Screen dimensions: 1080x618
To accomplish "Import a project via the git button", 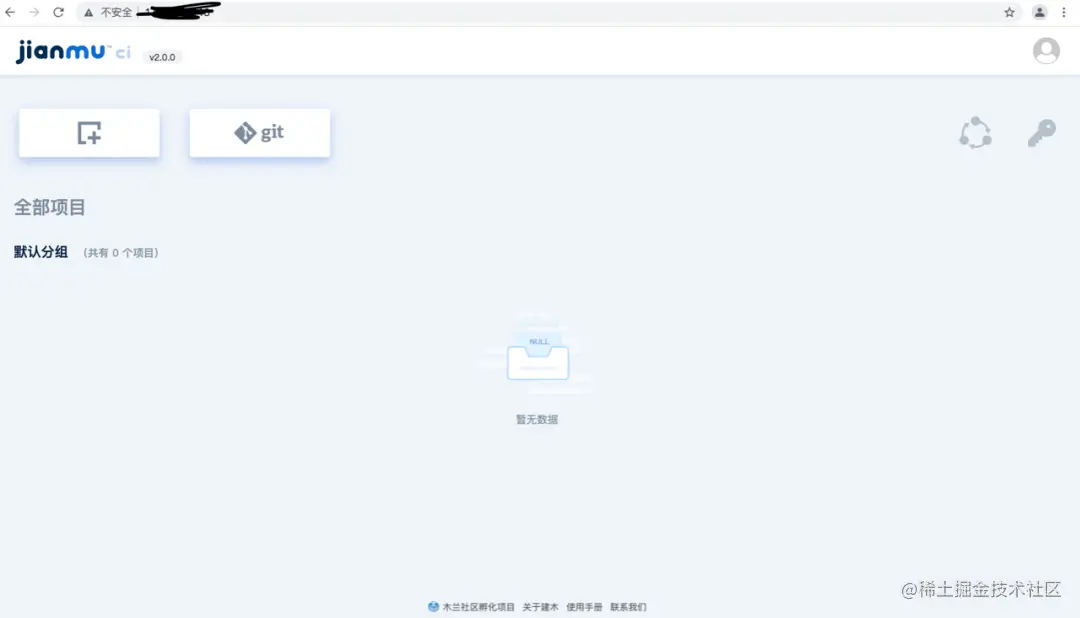I will coord(260,133).
